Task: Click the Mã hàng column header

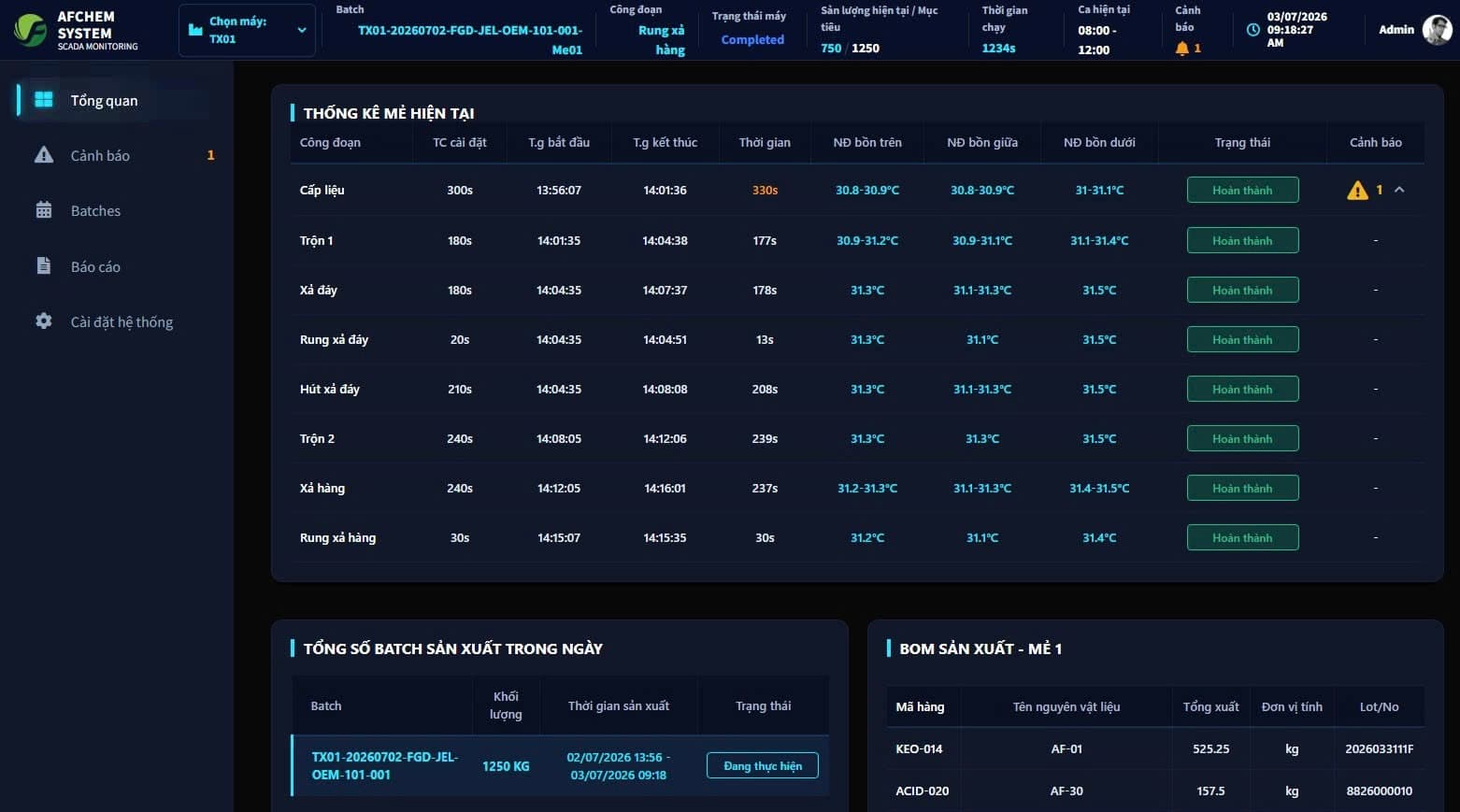Action: click(920, 706)
